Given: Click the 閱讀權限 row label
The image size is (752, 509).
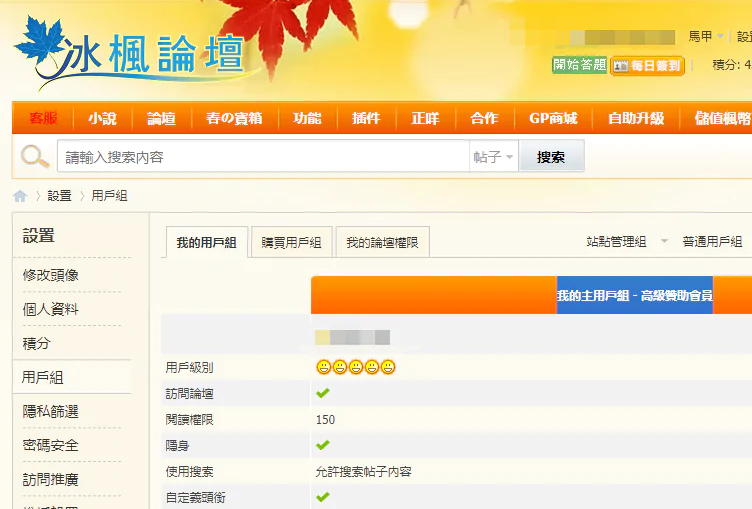Looking at the screenshot, I should click(x=189, y=420).
